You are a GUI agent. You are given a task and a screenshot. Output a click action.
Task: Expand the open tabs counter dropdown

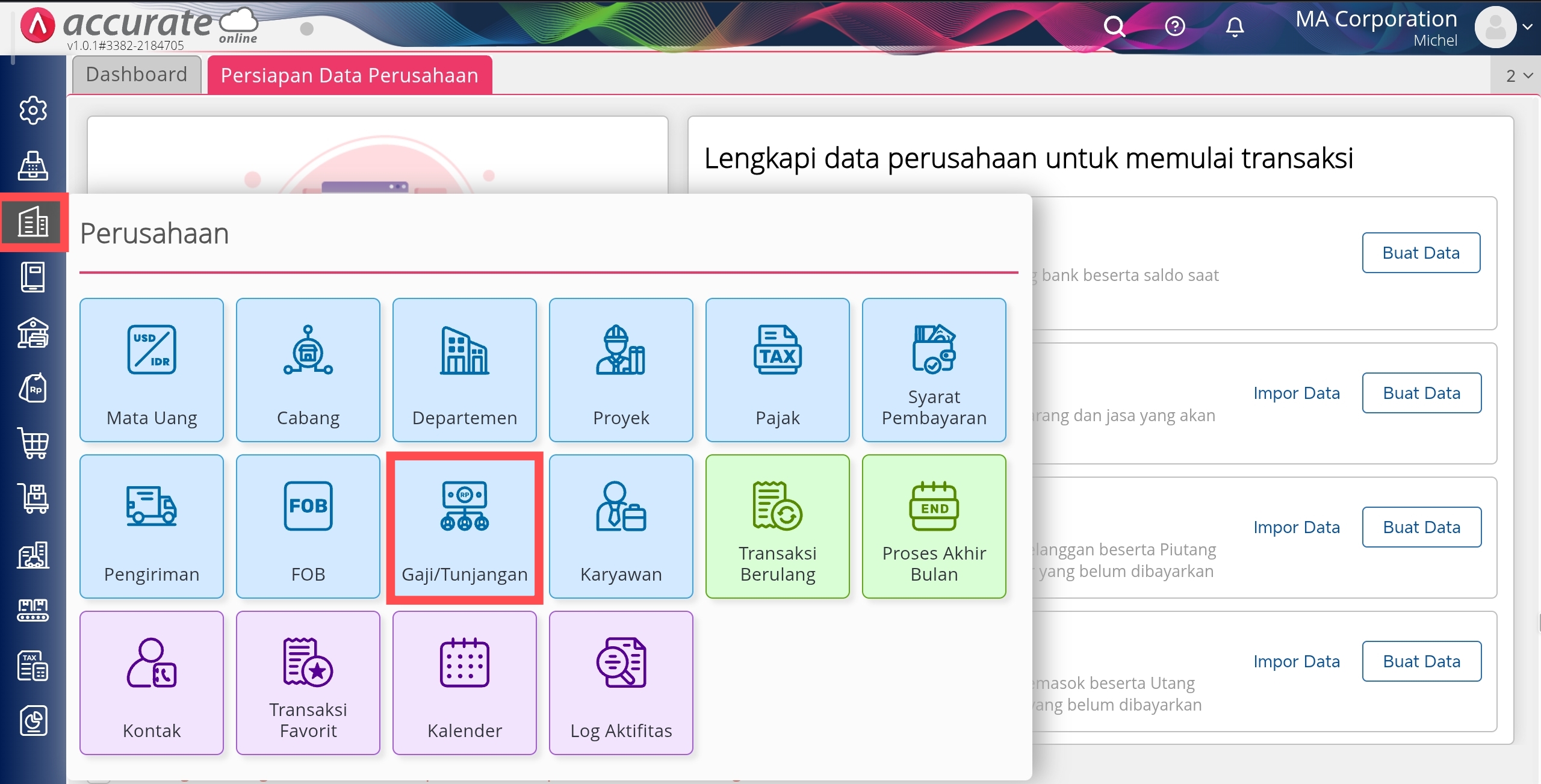(x=1518, y=76)
